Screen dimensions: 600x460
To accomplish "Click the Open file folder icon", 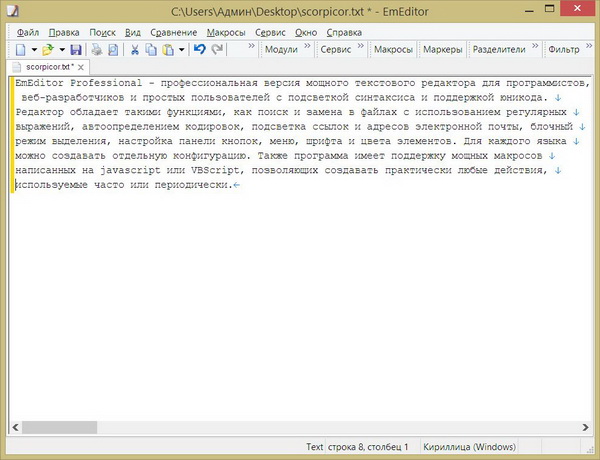I will click(x=47, y=49).
